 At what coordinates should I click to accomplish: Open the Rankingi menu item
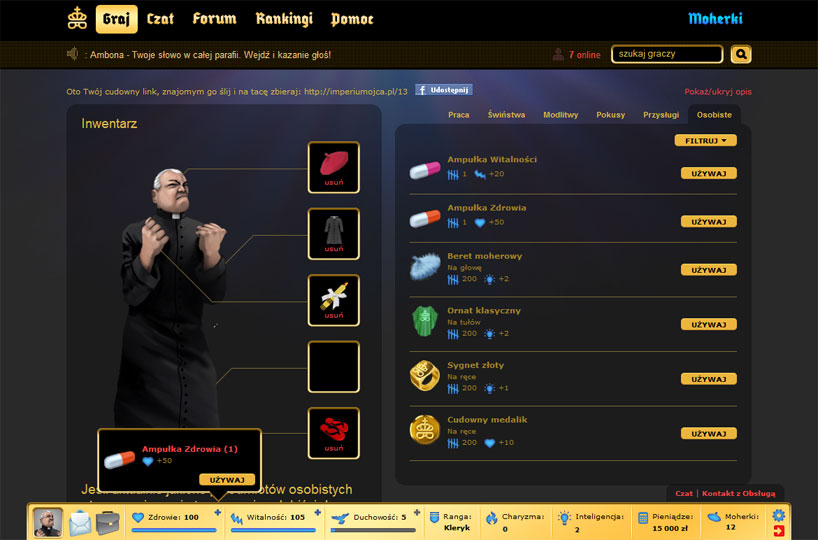[284, 19]
